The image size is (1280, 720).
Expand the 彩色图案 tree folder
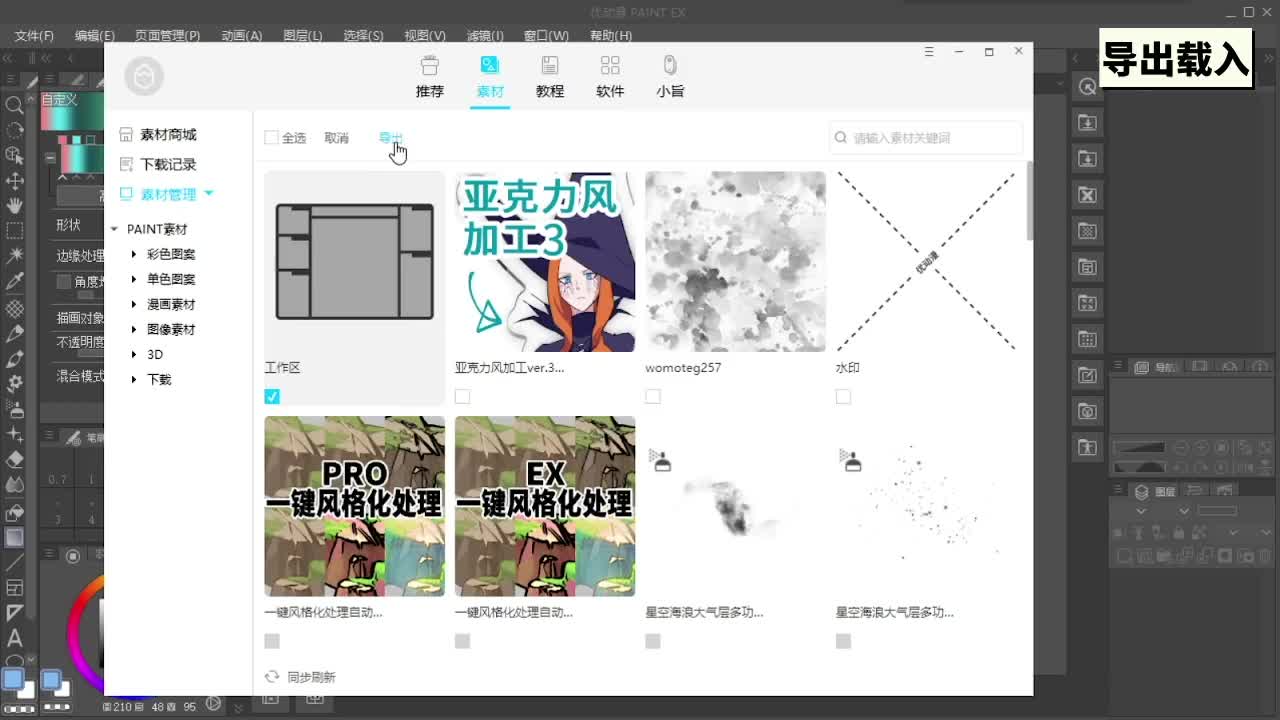(134, 254)
